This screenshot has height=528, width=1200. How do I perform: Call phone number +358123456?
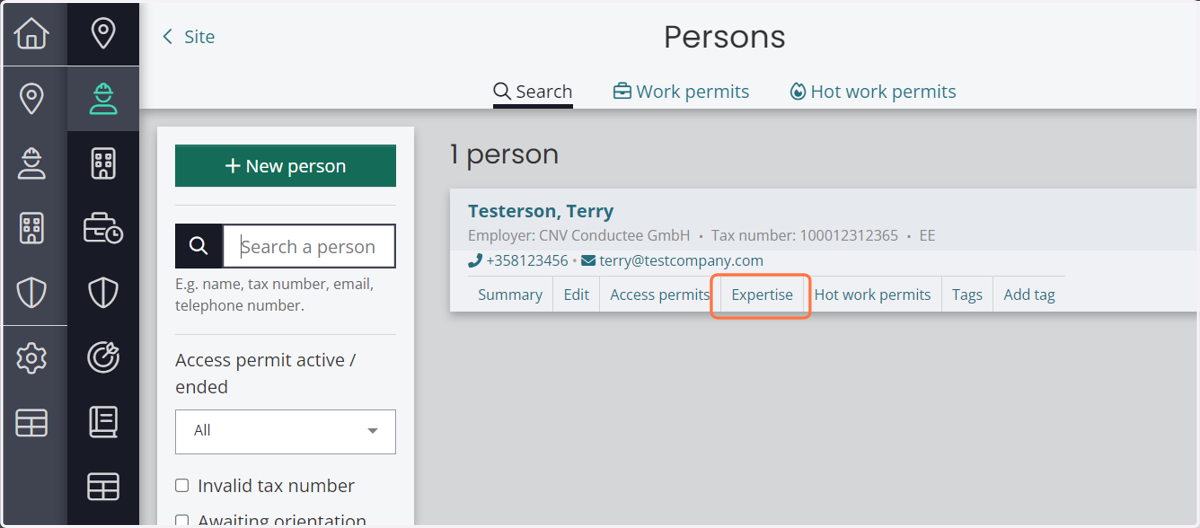pos(518,261)
